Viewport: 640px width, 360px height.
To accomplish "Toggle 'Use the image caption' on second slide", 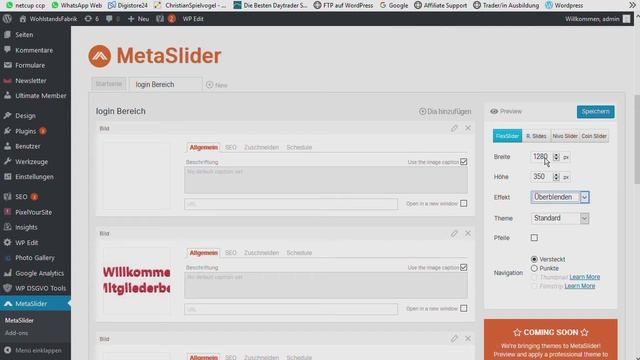I will [x=464, y=267].
